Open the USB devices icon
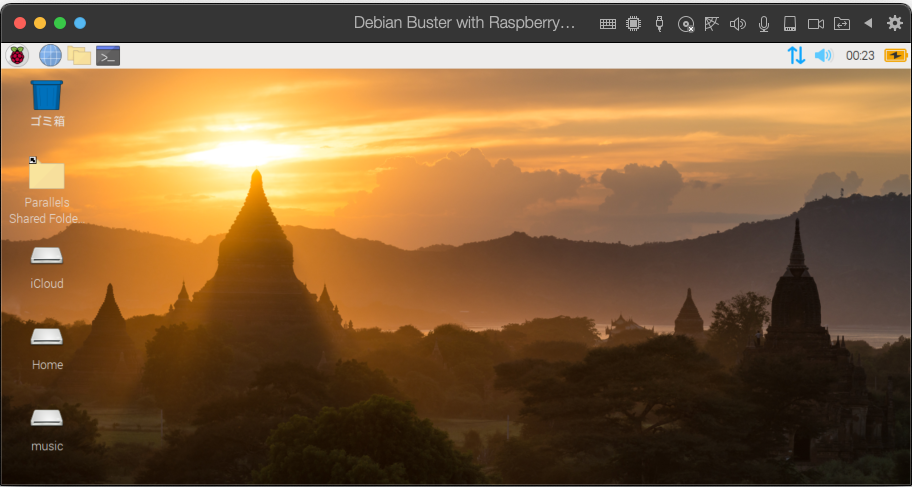 659,24
